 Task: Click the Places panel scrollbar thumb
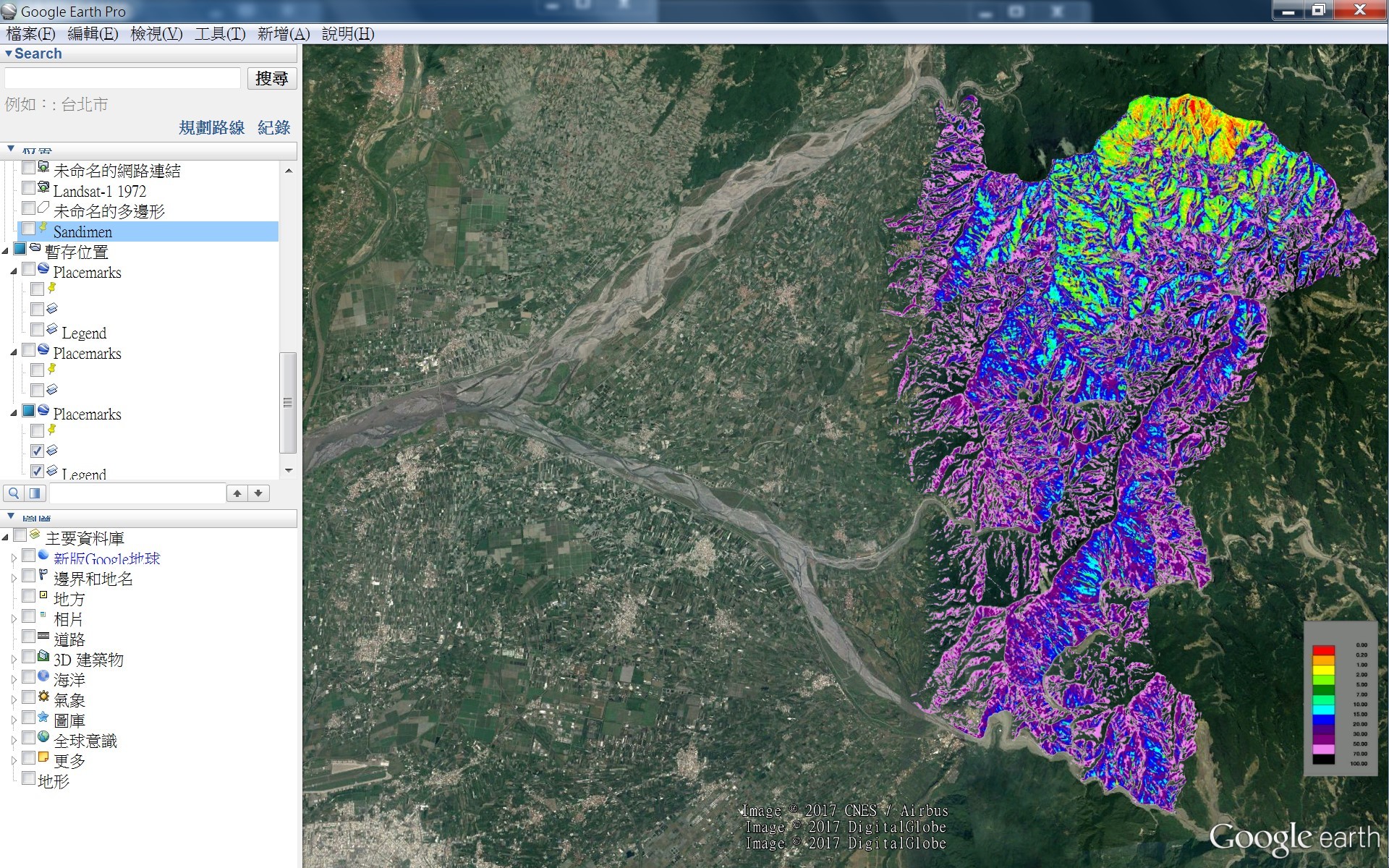tap(288, 402)
